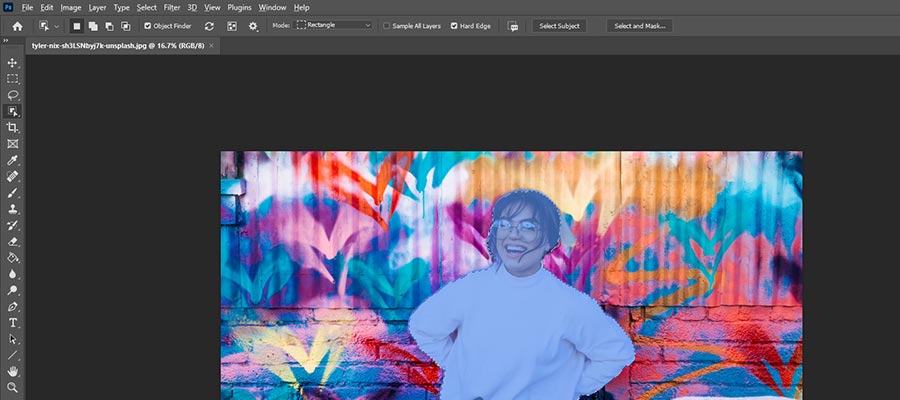Viewport: 900px width, 400px height.
Task: Expand the tool preset picker arrow
Action: (x=56, y=25)
